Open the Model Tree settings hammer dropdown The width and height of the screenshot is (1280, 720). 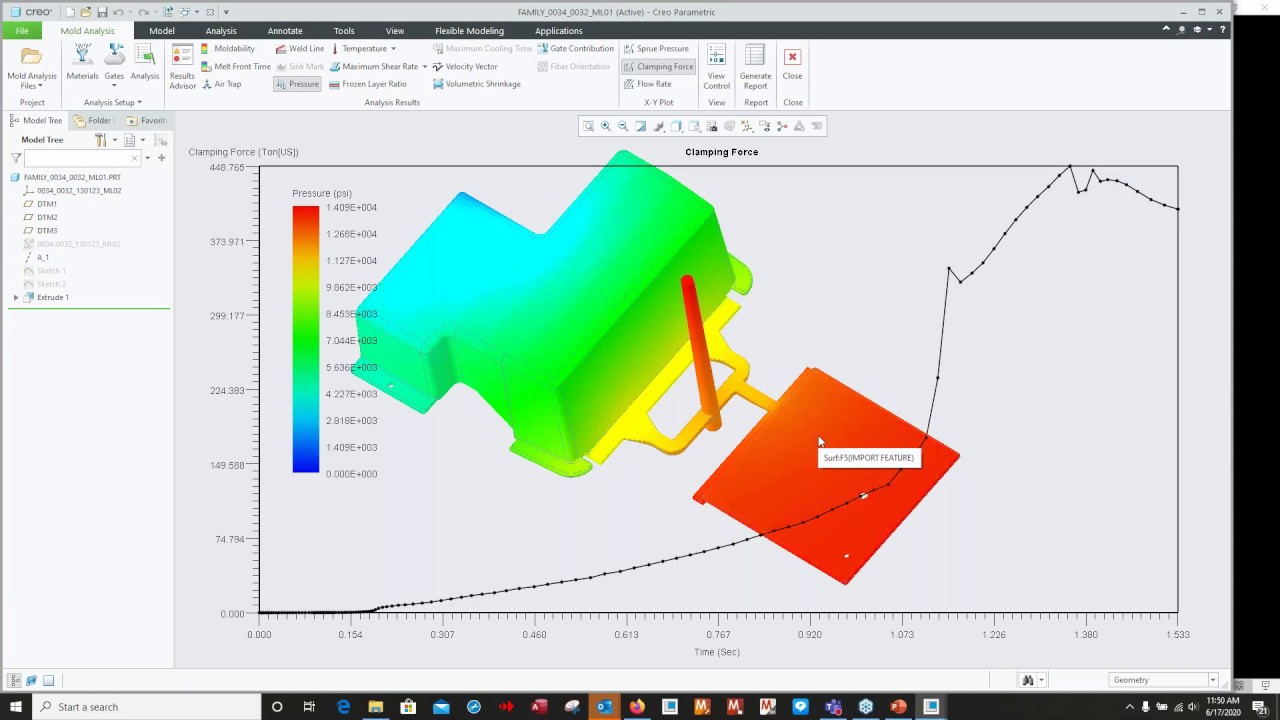[106, 140]
